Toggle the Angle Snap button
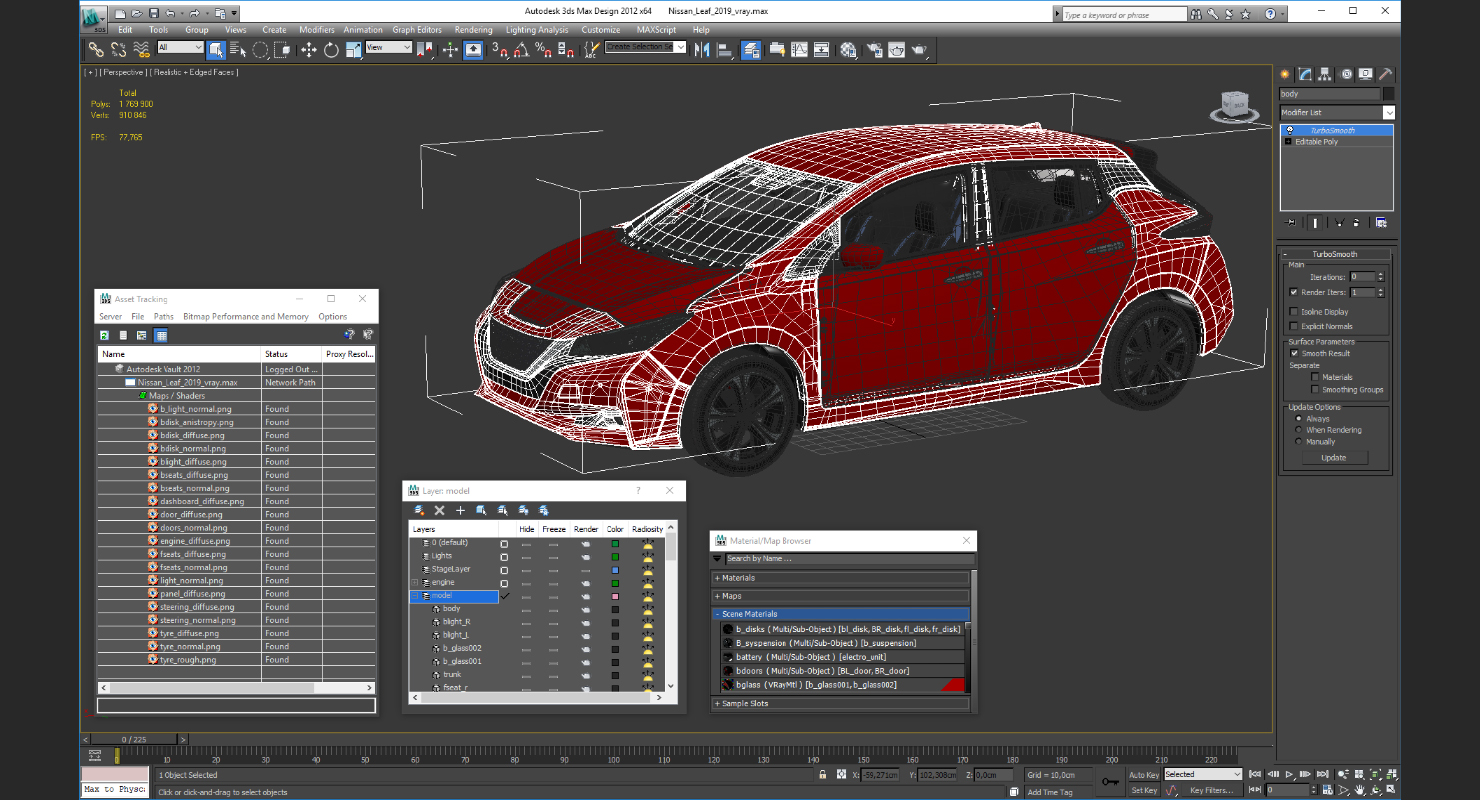 pos(521,49)
